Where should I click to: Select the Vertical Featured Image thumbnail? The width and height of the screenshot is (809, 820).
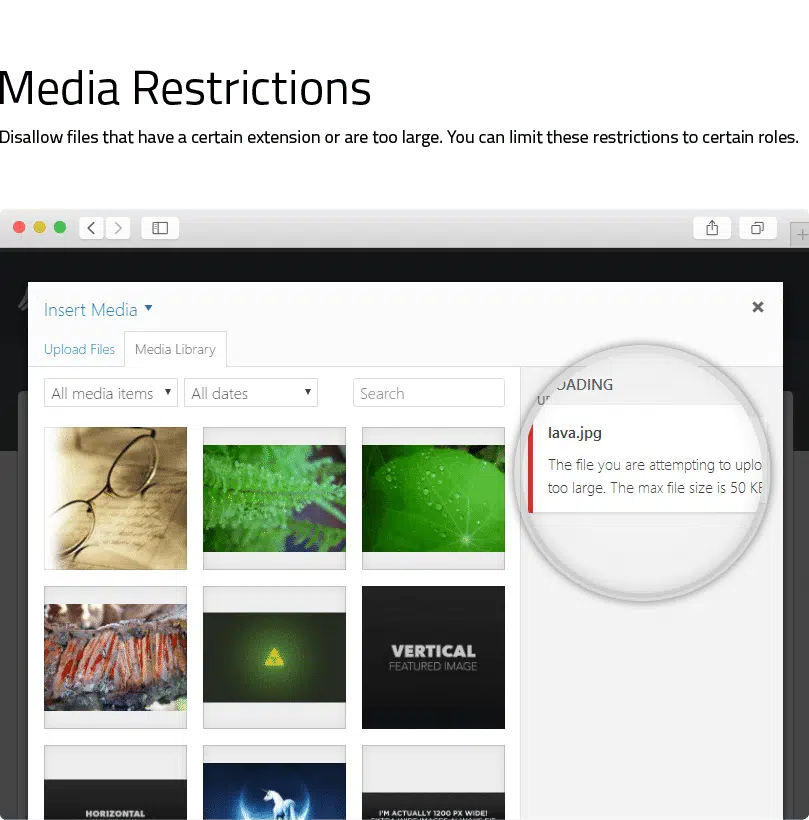click(x=434, y=657)
